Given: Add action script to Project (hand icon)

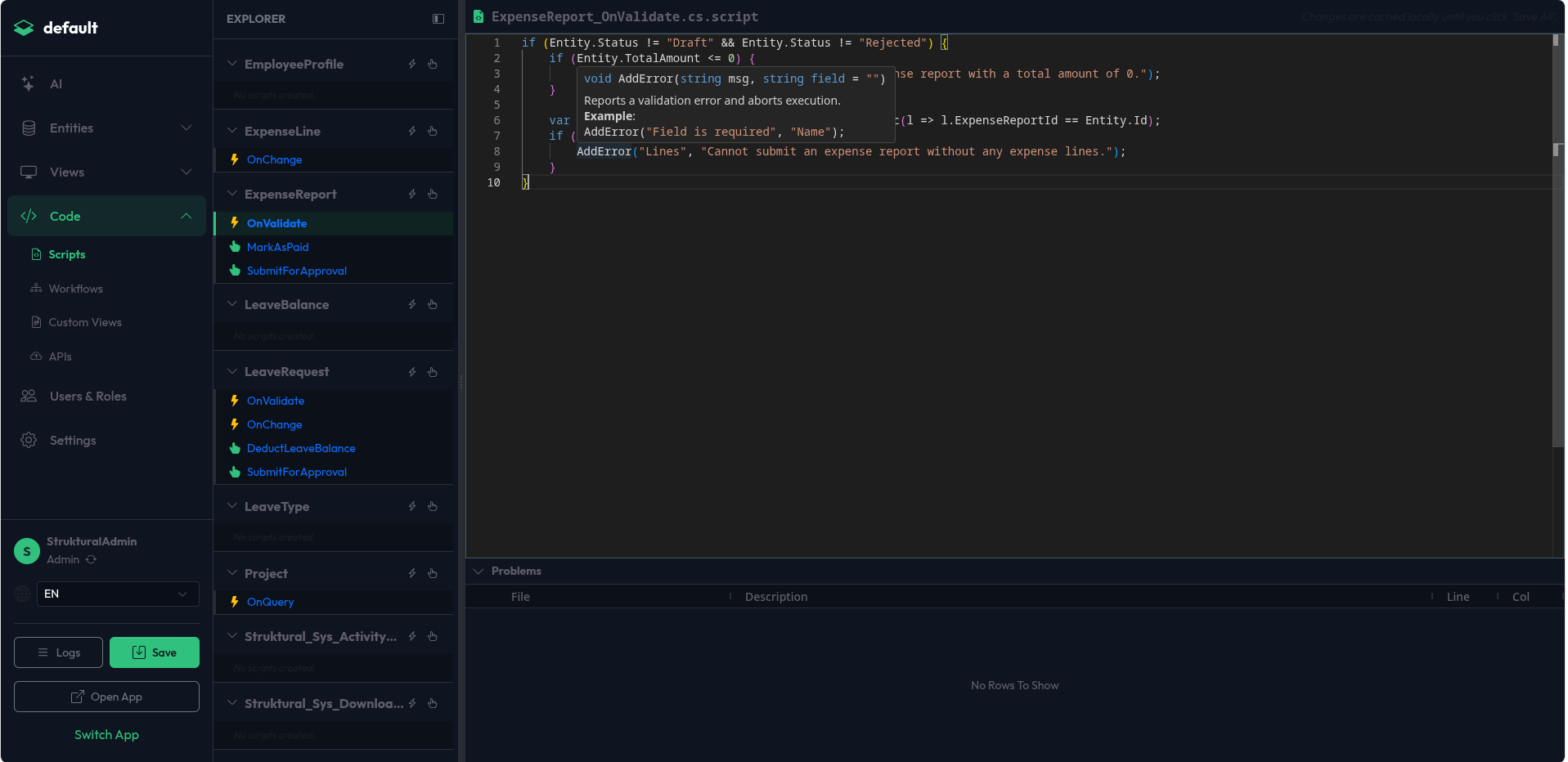Looking at the screenshot, I should [433, 573].
